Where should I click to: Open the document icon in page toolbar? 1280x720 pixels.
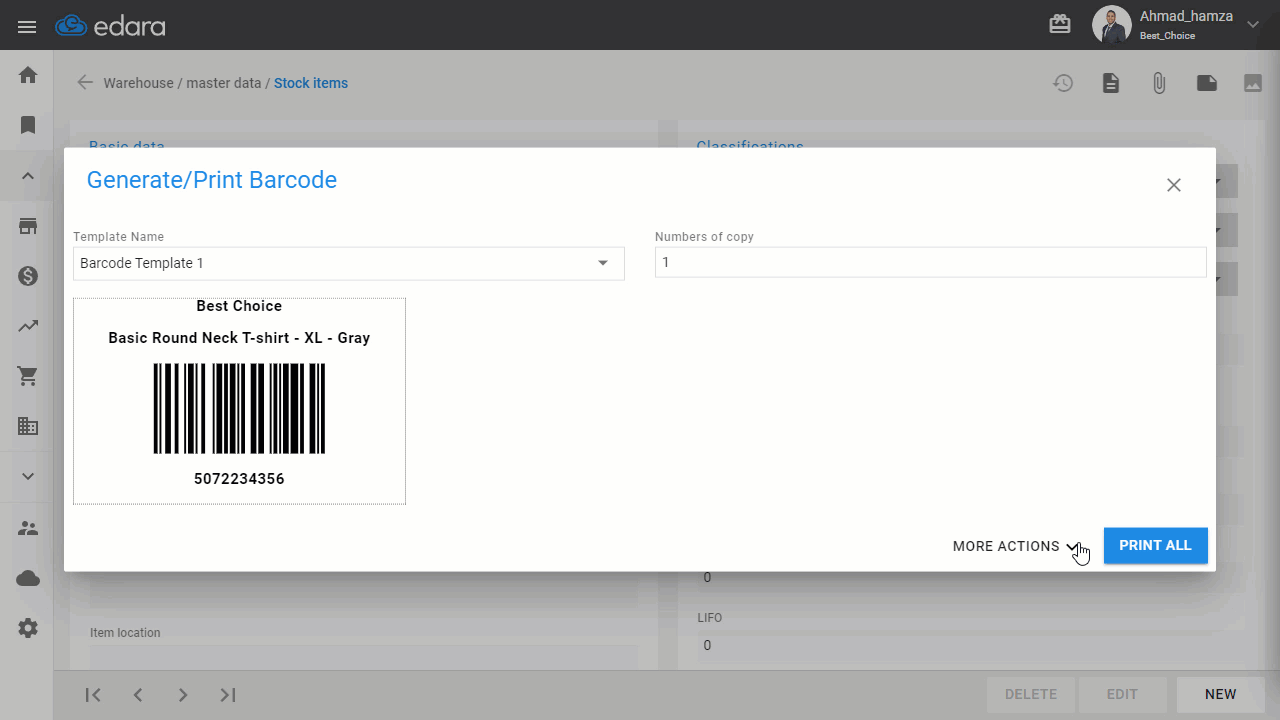[1111, 83]
